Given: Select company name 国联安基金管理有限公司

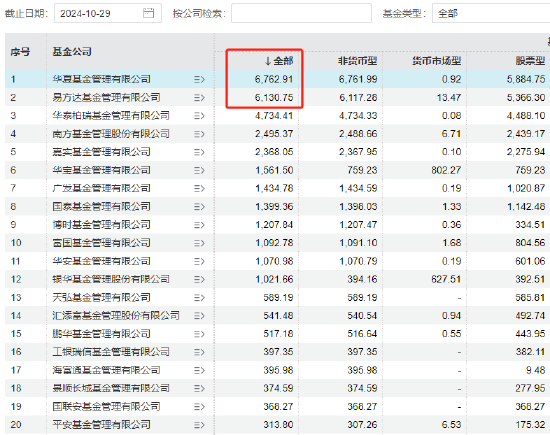Looking at the screenshot, I should click(106, 407).
